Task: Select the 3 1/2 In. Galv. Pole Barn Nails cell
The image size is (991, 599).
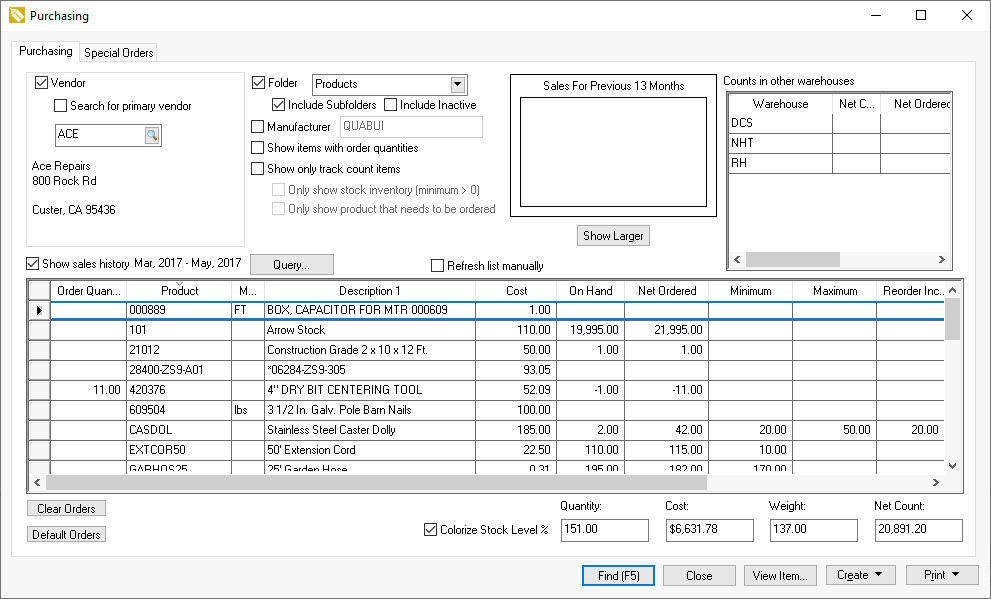Action: coord(370,410)
